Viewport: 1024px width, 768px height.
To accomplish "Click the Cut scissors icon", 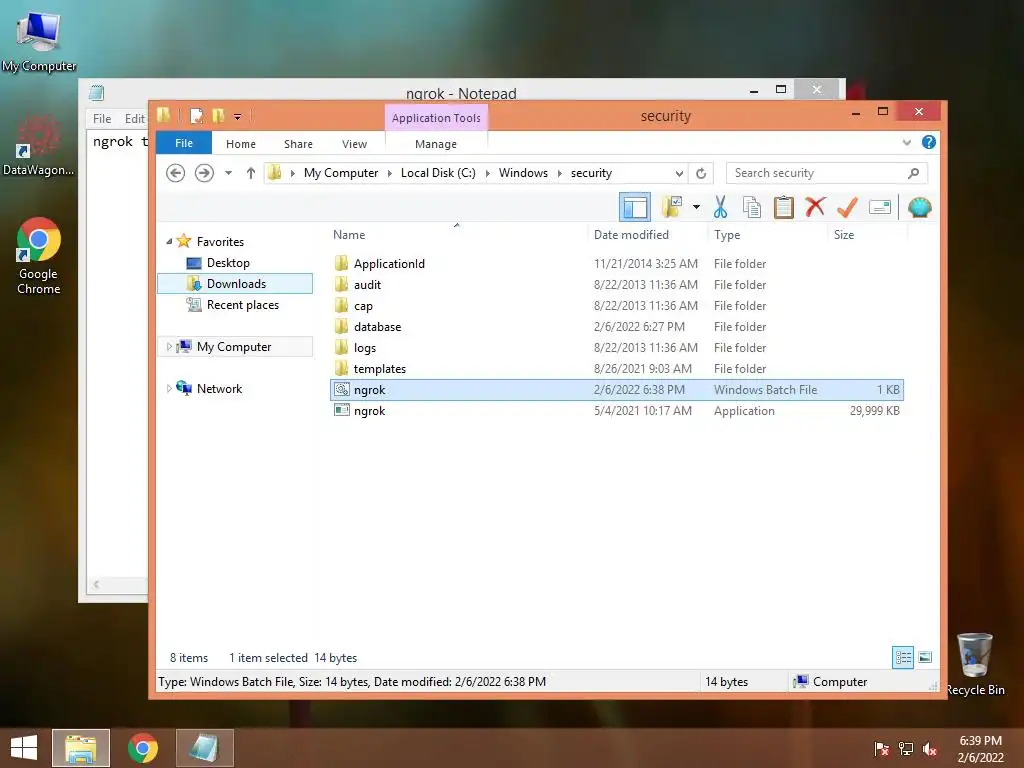I will (720, 208).
